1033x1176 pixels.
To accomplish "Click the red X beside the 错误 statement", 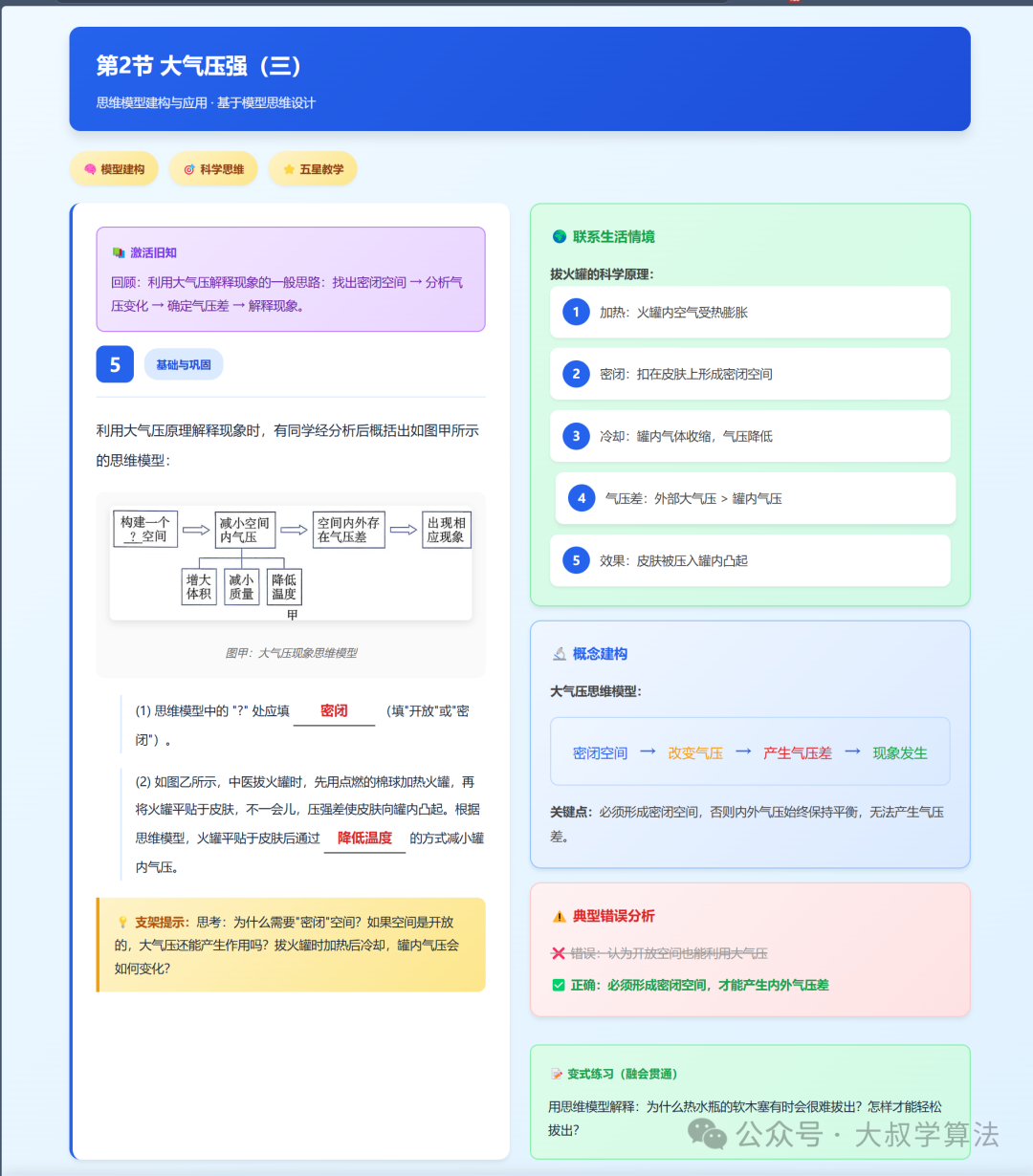I will 560,953.
